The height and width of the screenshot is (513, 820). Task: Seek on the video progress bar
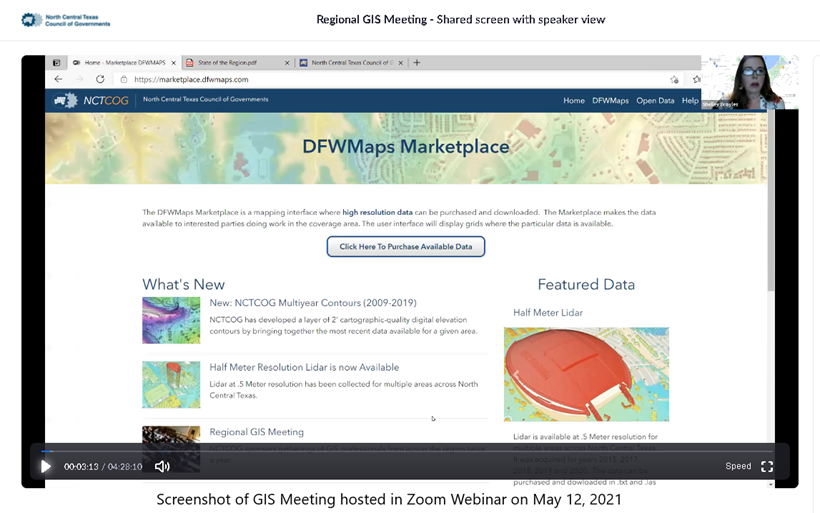(406, 451)
